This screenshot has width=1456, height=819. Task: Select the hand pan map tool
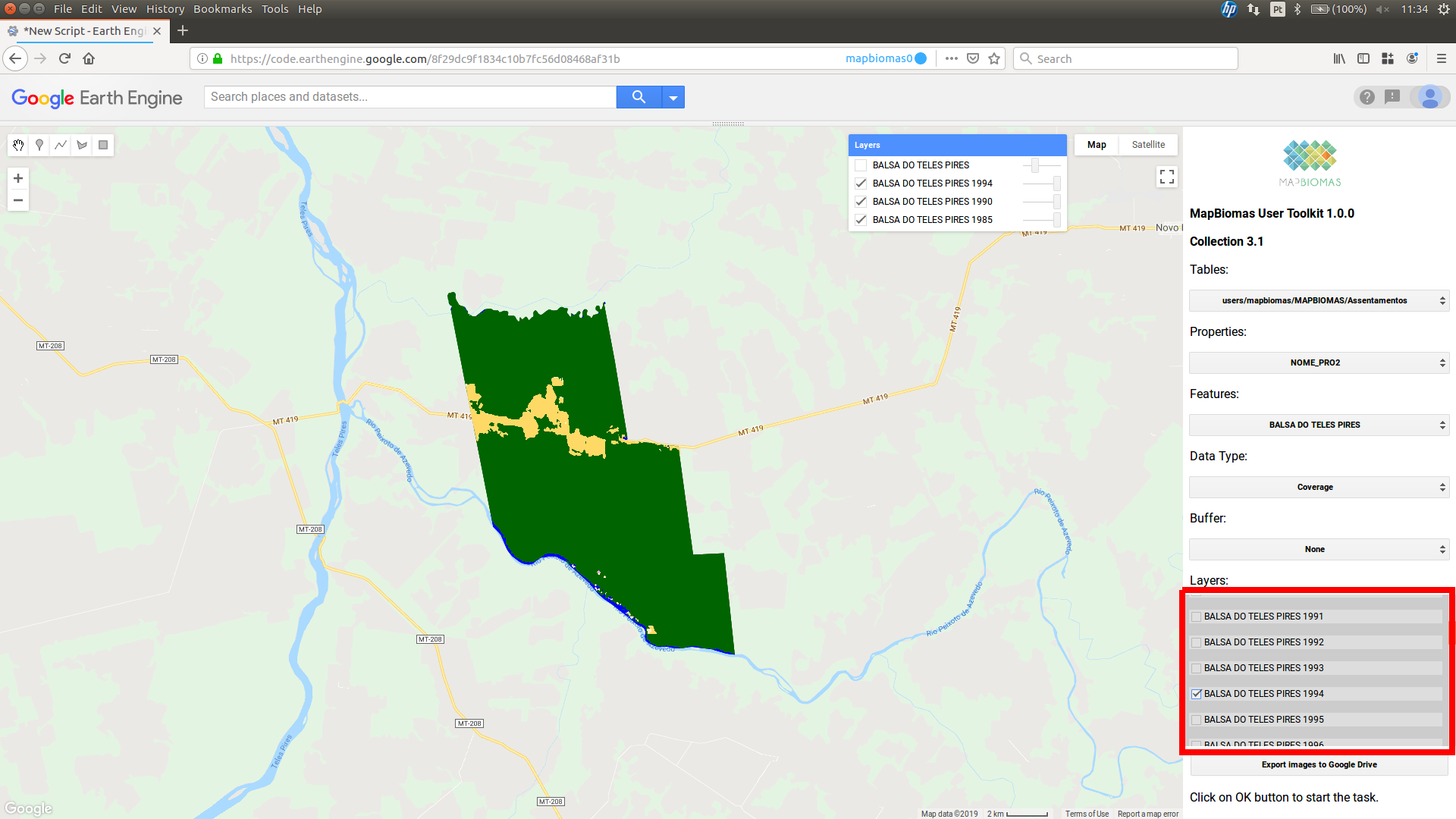18,145
